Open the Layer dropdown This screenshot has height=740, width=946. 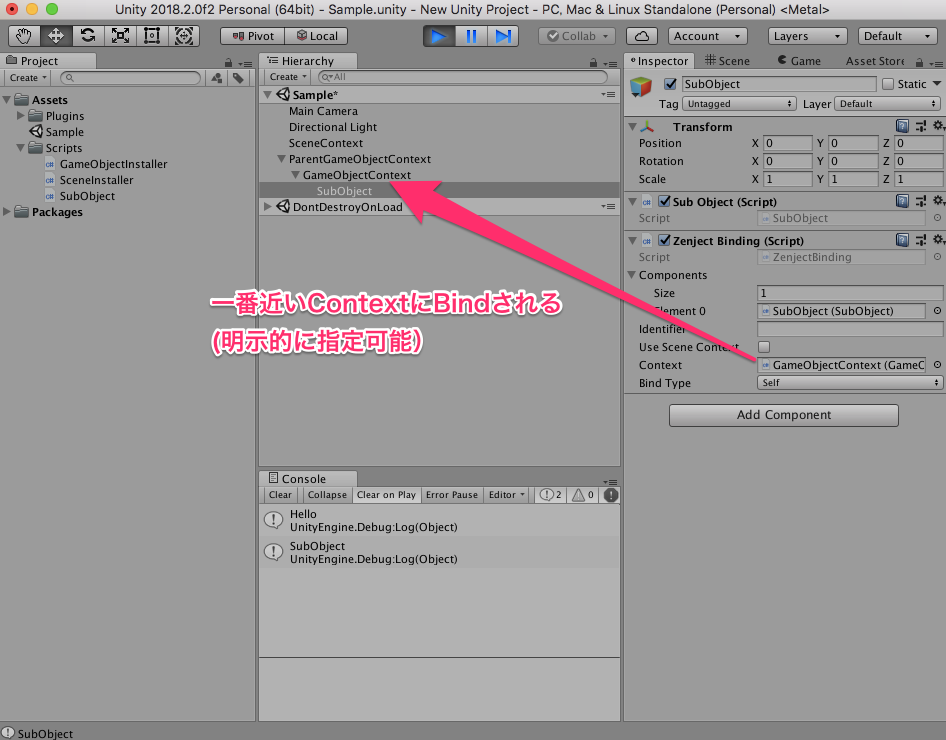887,104
